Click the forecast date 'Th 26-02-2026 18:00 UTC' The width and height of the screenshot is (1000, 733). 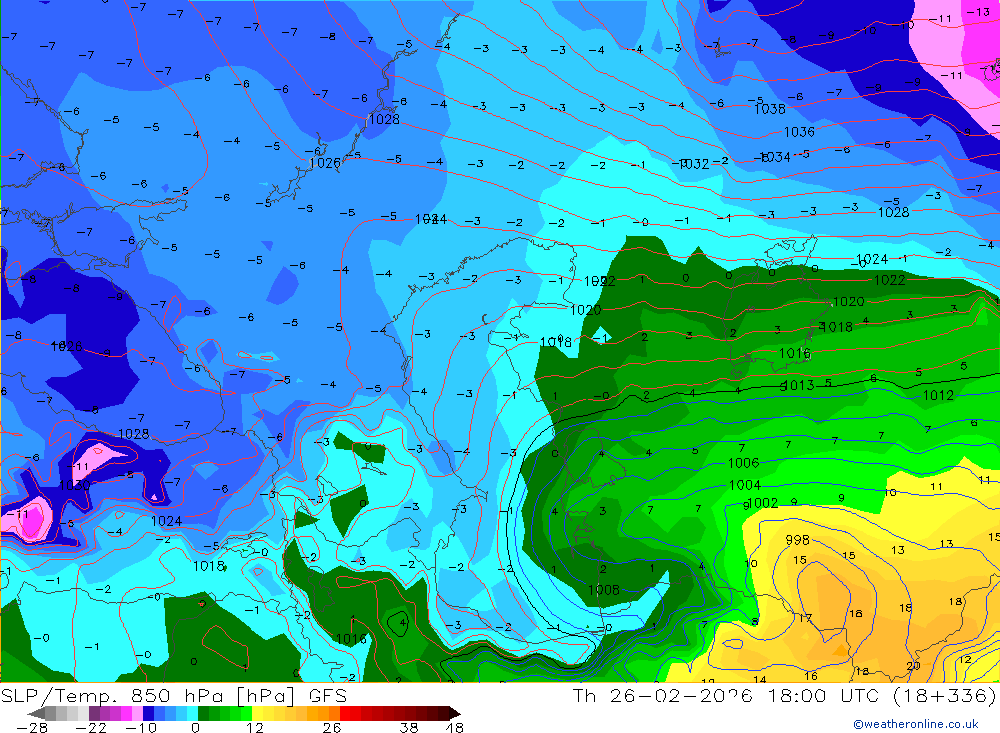point(726,695)
